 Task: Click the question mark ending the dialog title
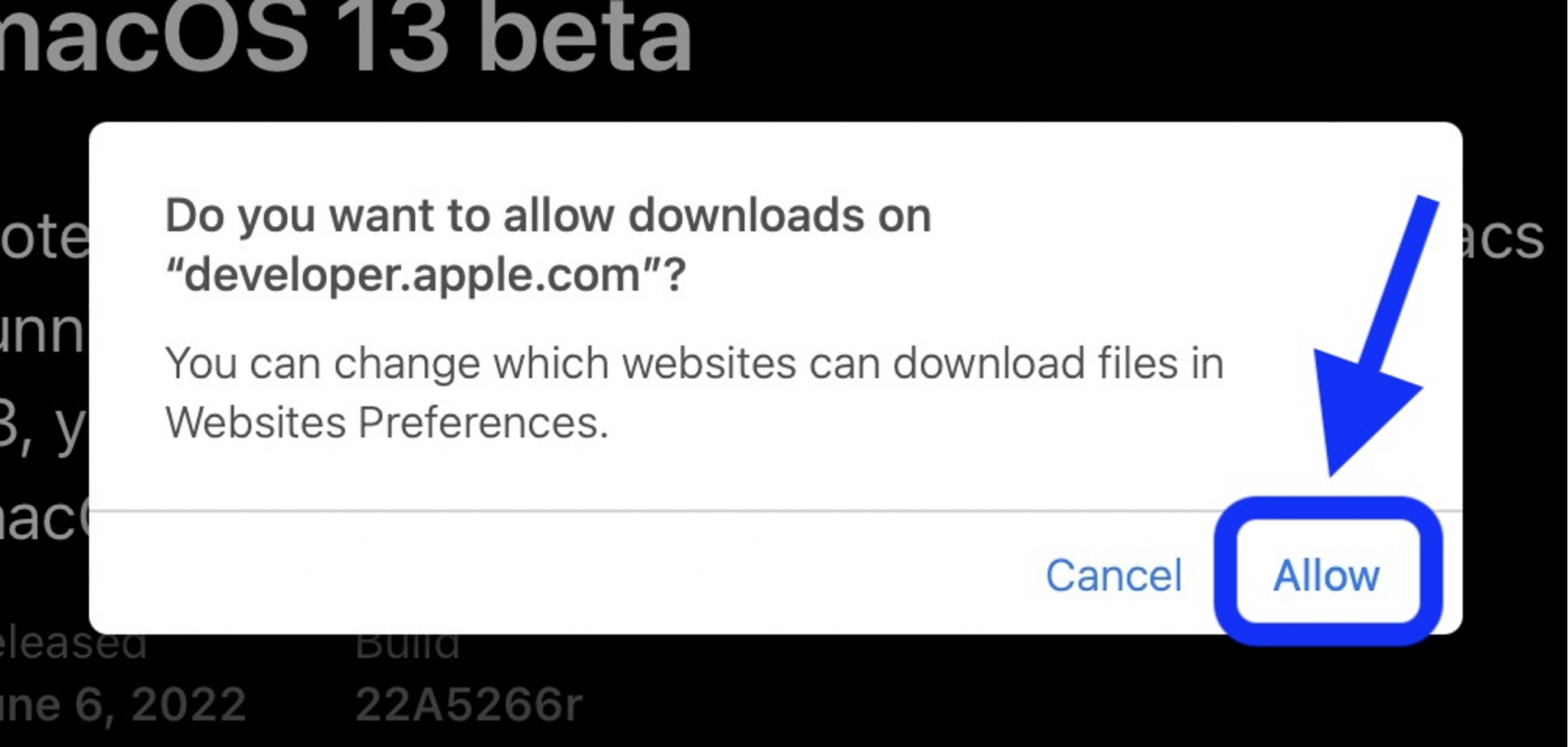click(675, 275)
